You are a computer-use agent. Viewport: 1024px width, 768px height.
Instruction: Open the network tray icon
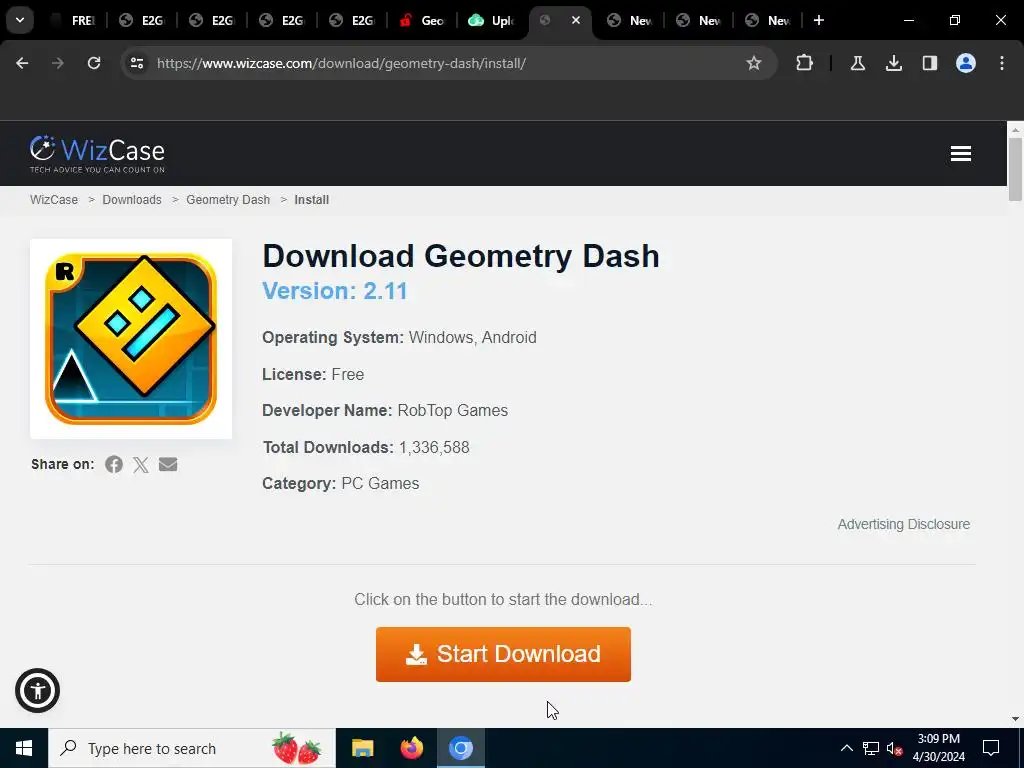(x=871, y=748)
